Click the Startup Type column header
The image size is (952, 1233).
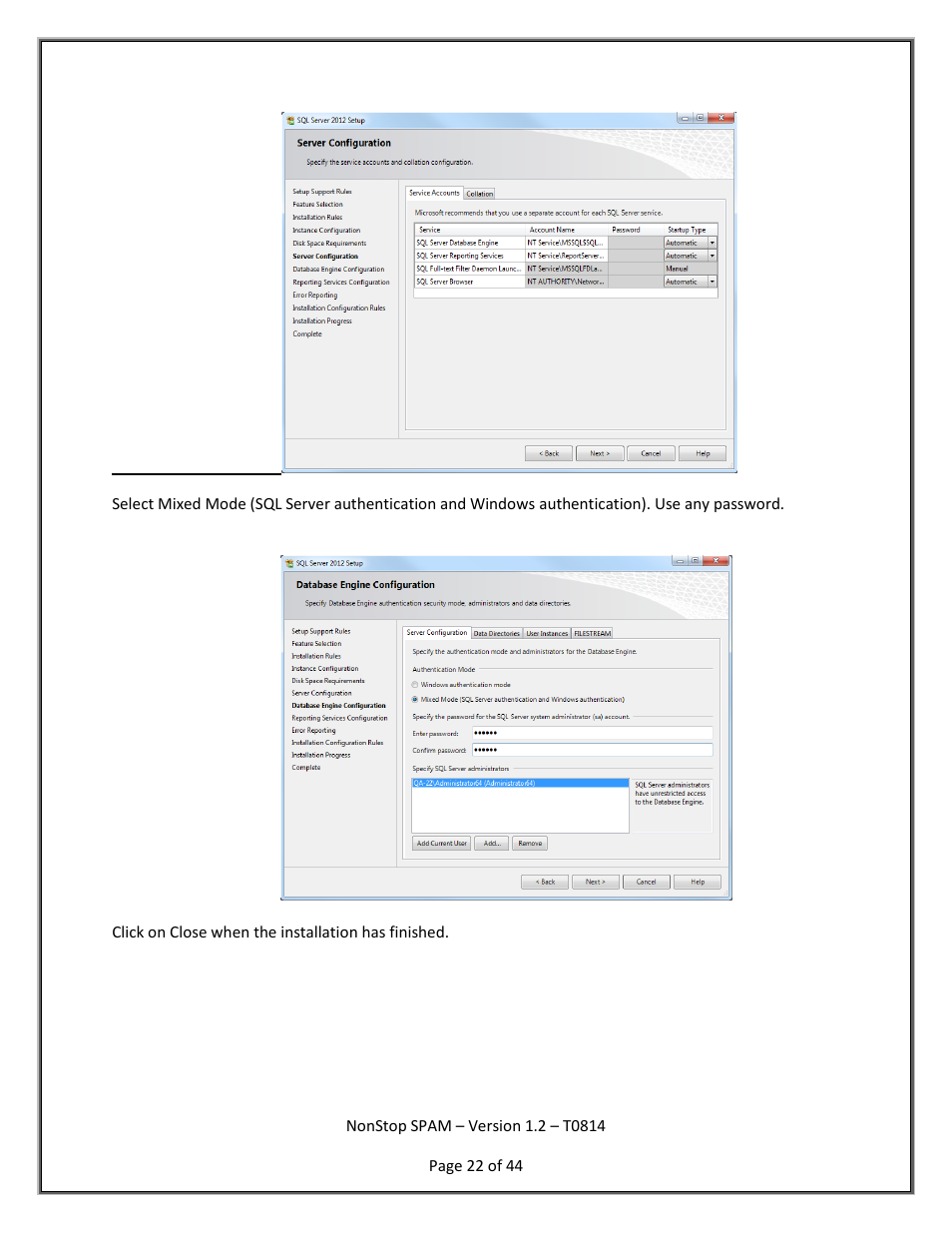coord(691,230)
